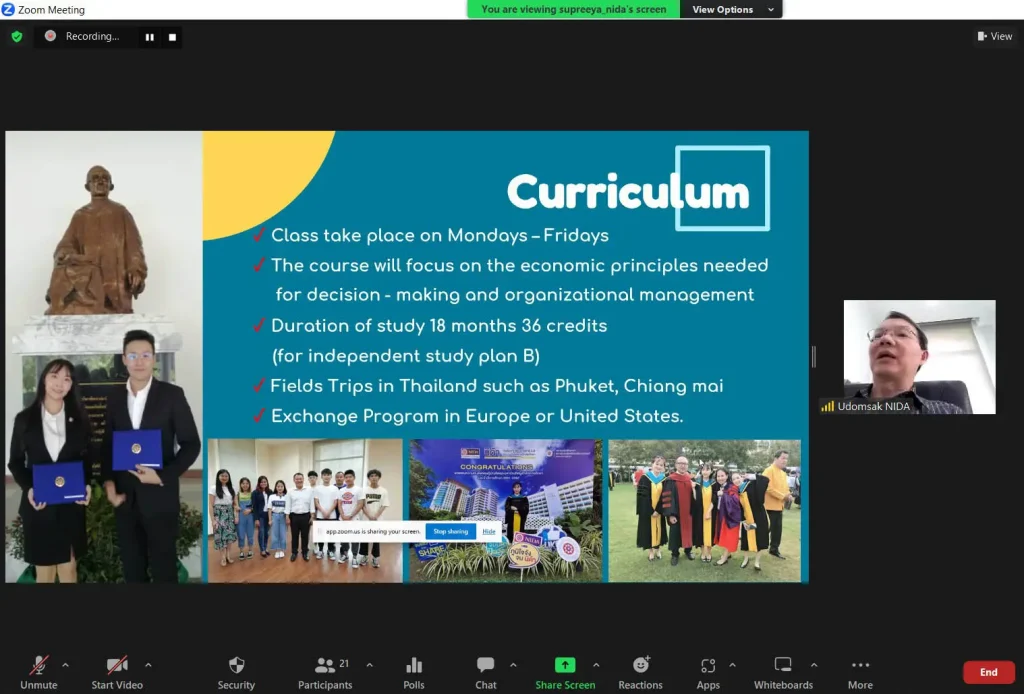Open the View layout menu
This screenshot has height=694, width=1024.
(995, 36)
